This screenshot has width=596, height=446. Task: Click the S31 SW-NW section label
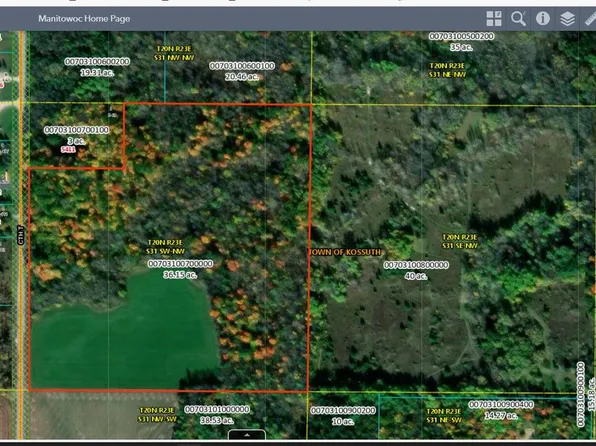165,251
